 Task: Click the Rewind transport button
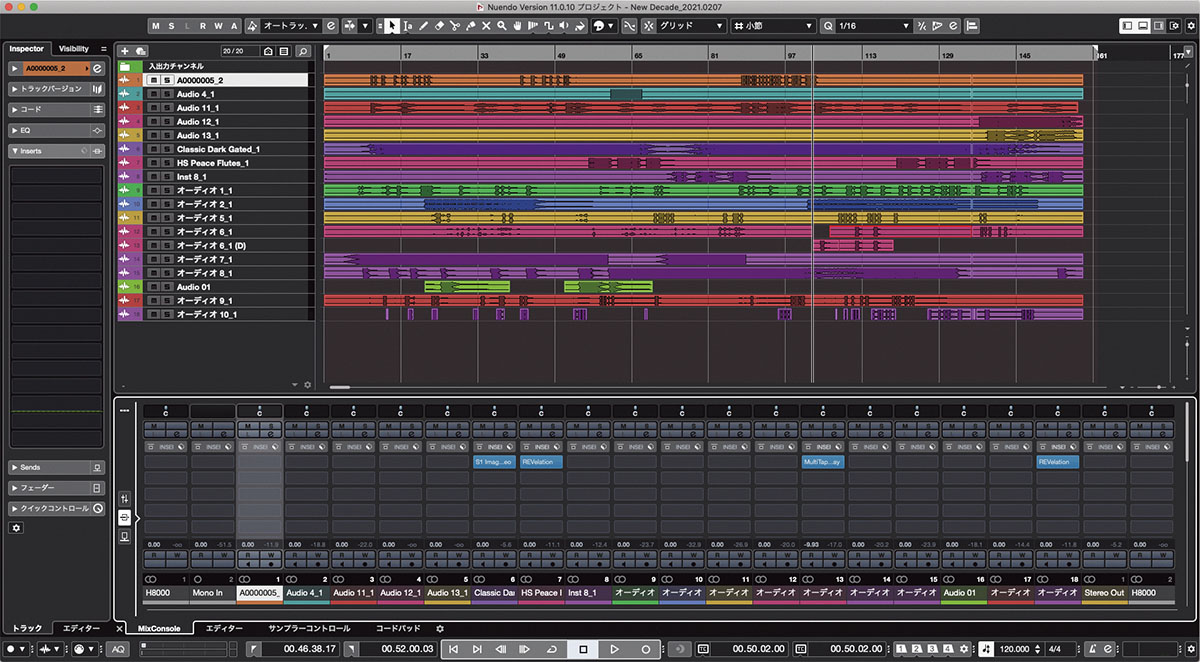(501, 649)
